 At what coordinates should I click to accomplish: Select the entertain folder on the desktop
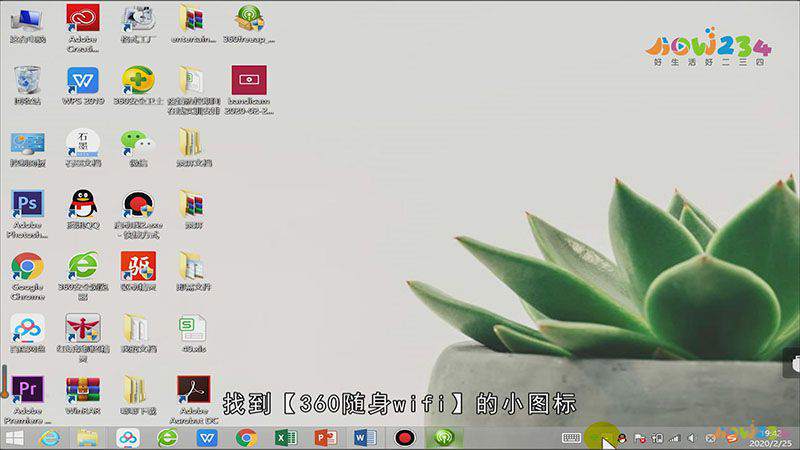pyautogui.click(x=193, y=23)
